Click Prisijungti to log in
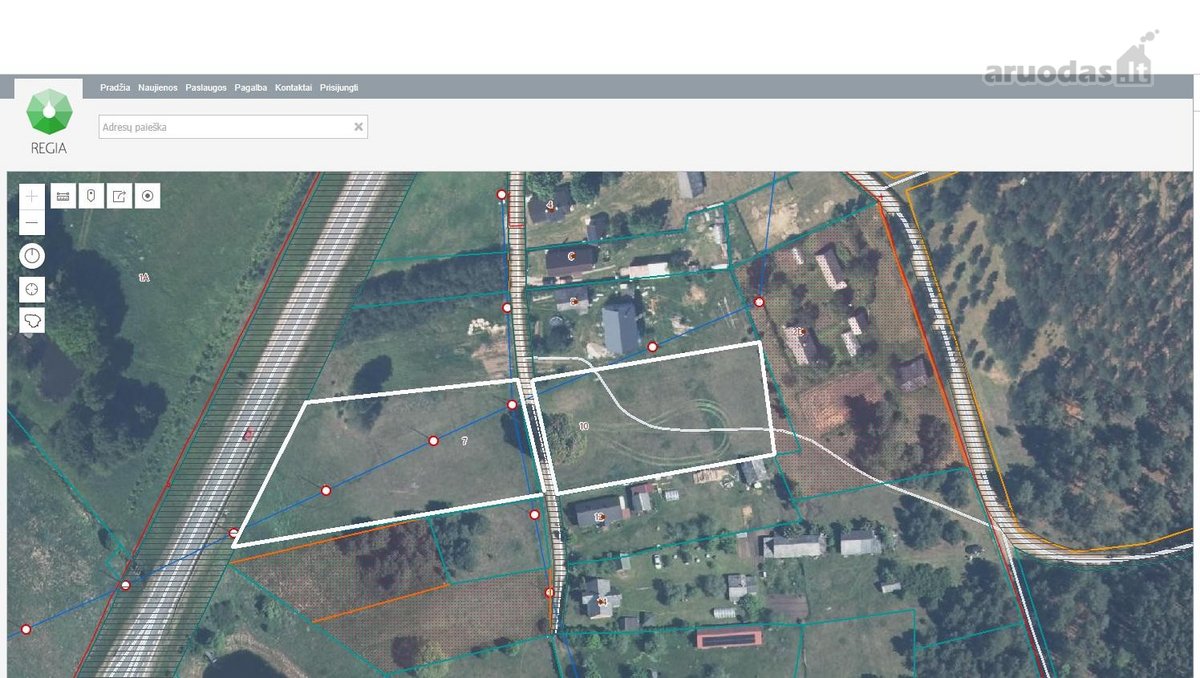The width and height of the screenshot is (1200, 678). pos(339,88)
